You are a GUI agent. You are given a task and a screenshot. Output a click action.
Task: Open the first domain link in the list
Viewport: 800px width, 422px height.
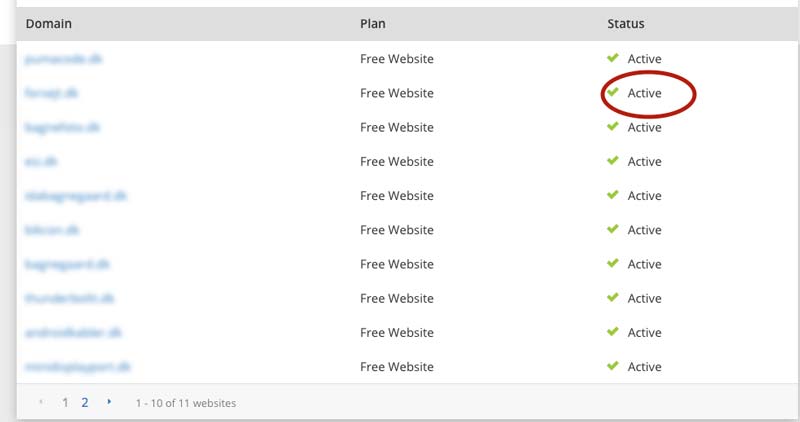tap(64, 59)
